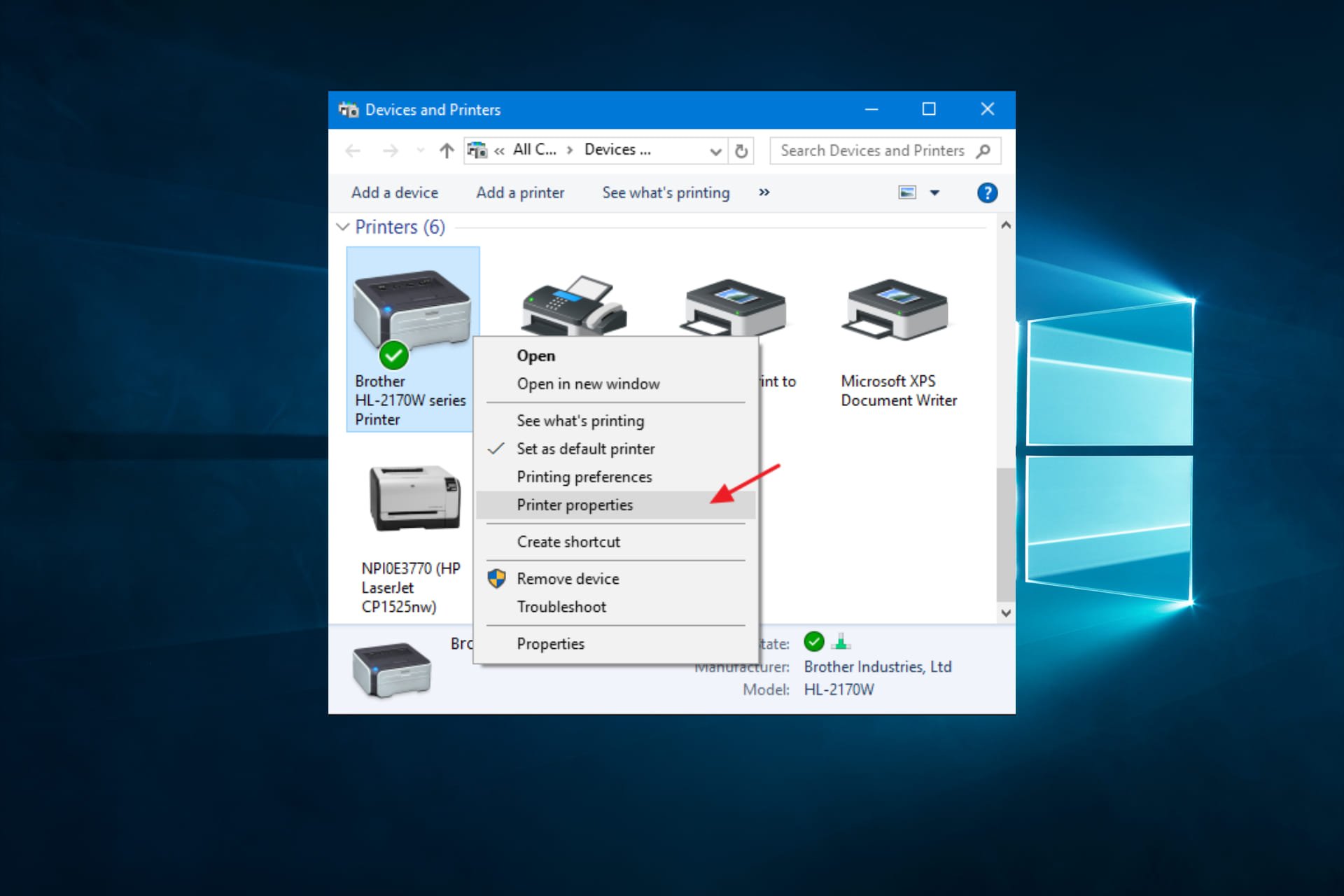Image resolution: width=1344 pixels, height=896 pixels.
Task: Open the recent locations dropdown arrow
Action: 420,150
